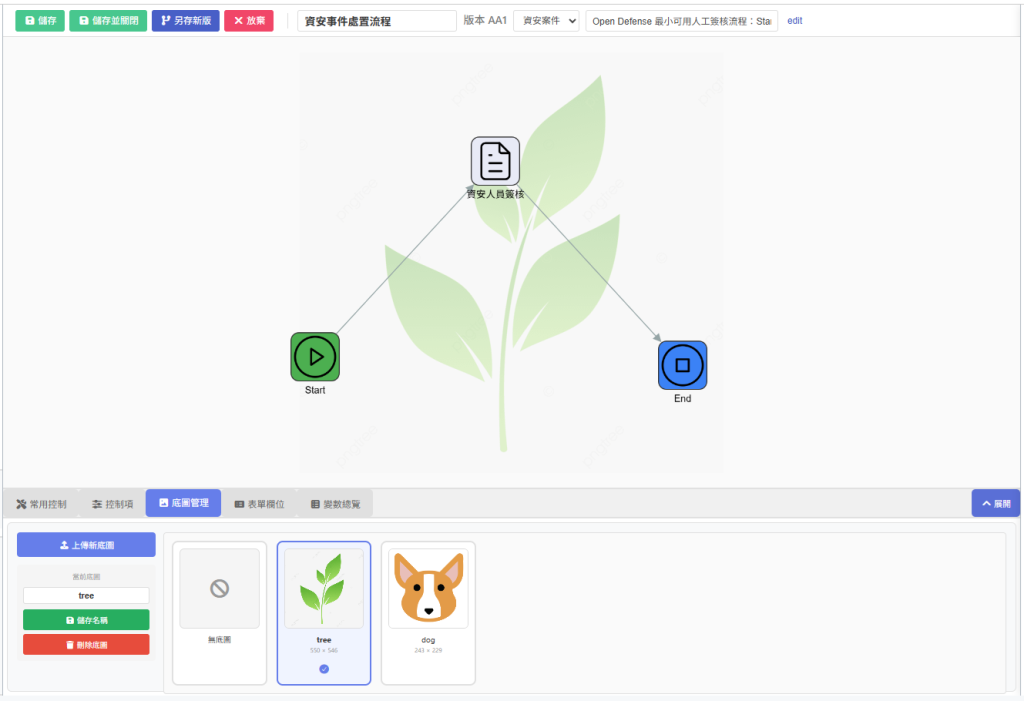Open the 資安案件 category dropdown
Viewport: 1024px width, 701px height.
[546, 21]
